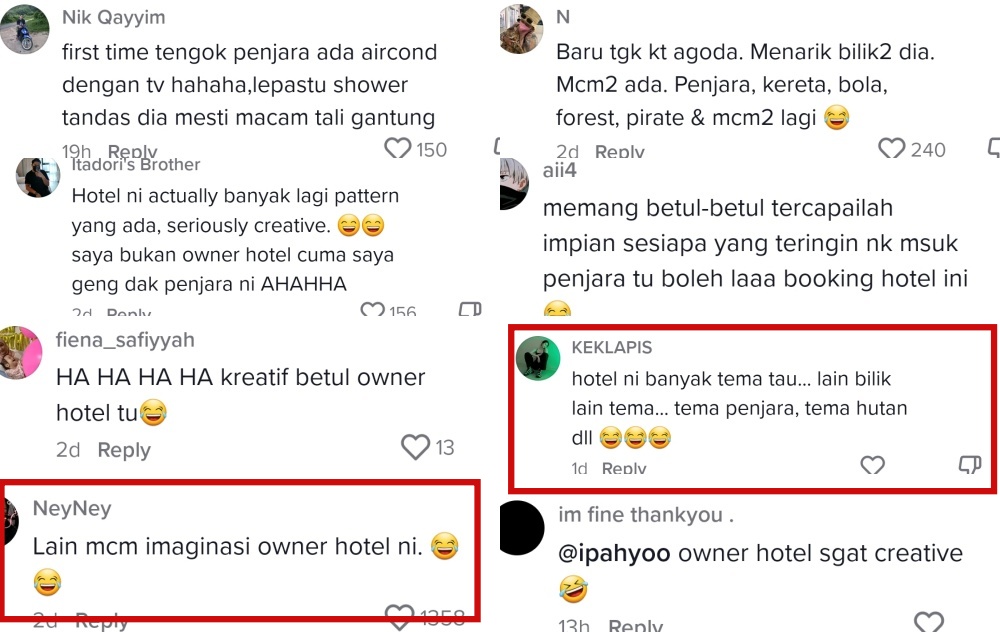Open Nik Qayyim's profile picture
The width and height of the screenshot is (1000, 632).
click(x=24, y=29)
